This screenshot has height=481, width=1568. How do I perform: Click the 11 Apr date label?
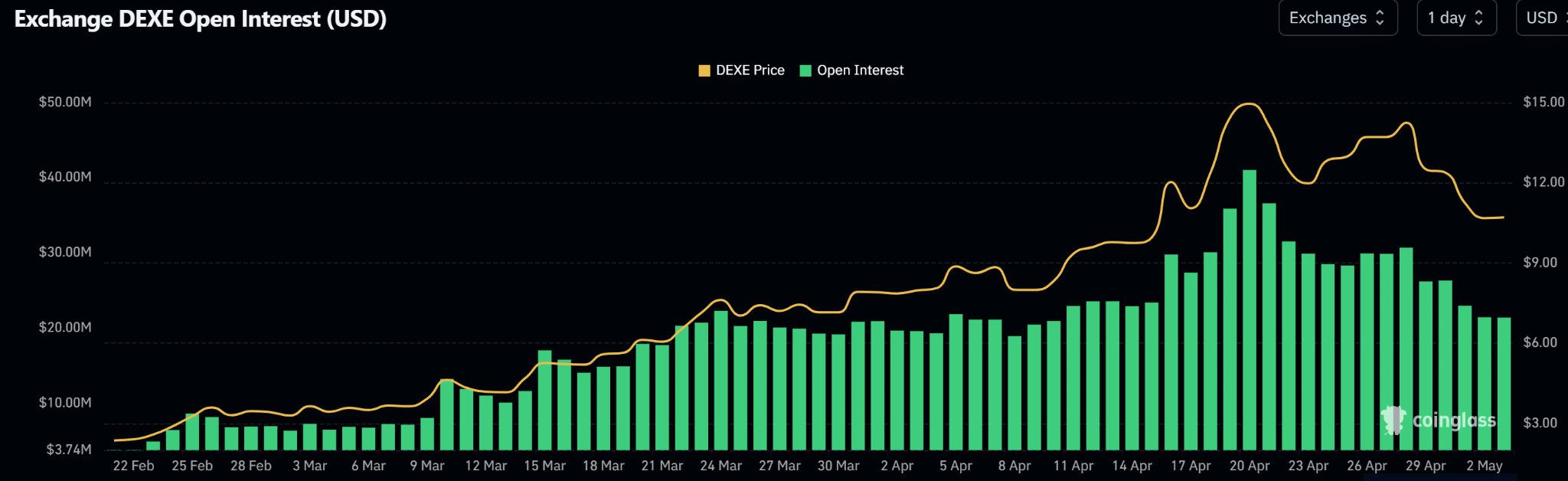coord(1073,466)
